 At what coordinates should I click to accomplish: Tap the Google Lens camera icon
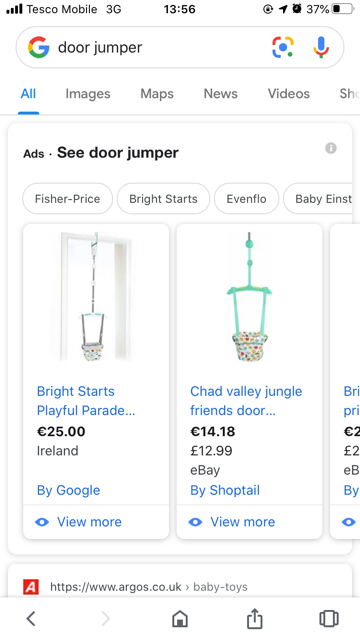[x=283, y=47]
